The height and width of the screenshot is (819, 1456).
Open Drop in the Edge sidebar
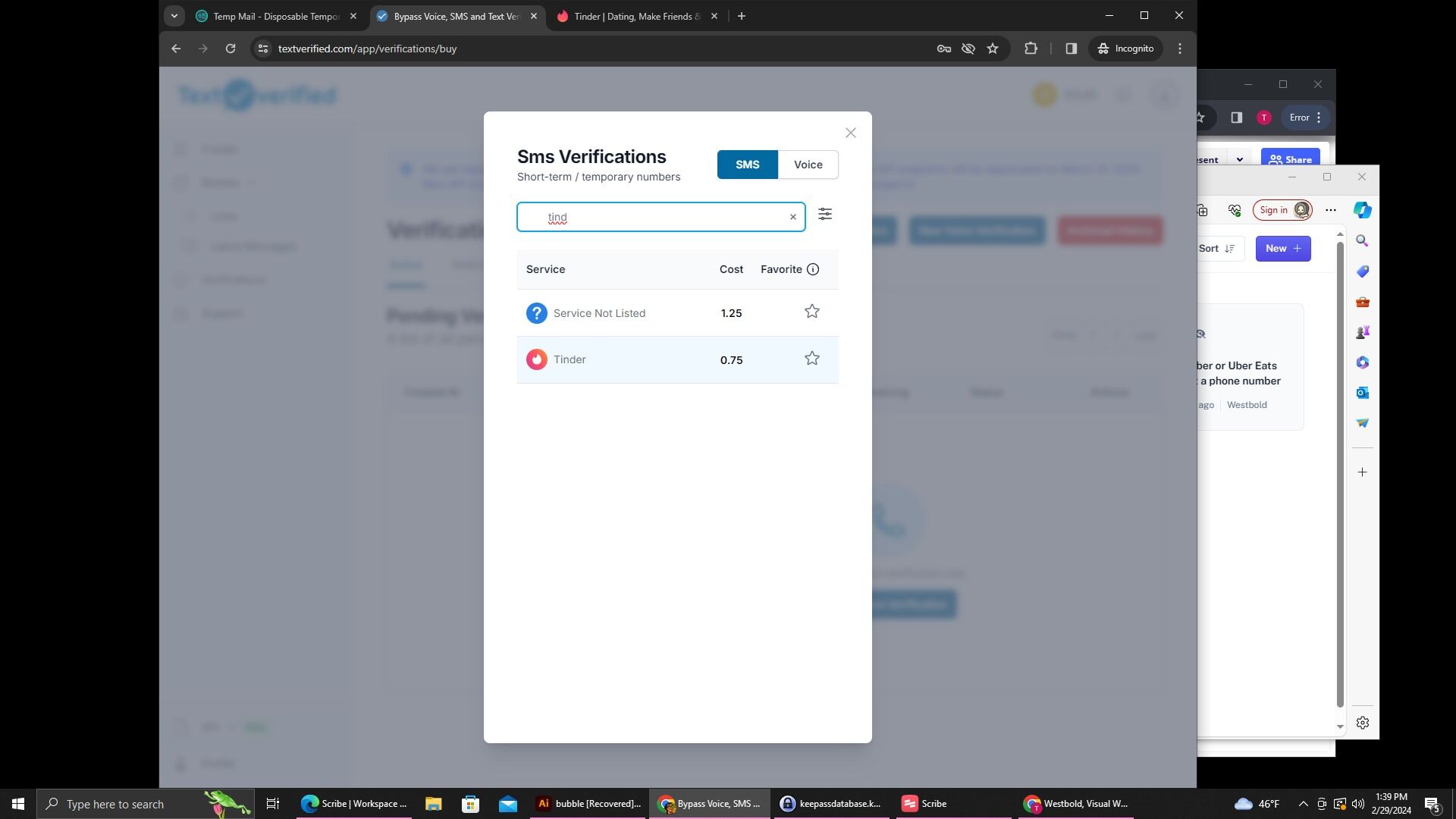click(1363, 423)
